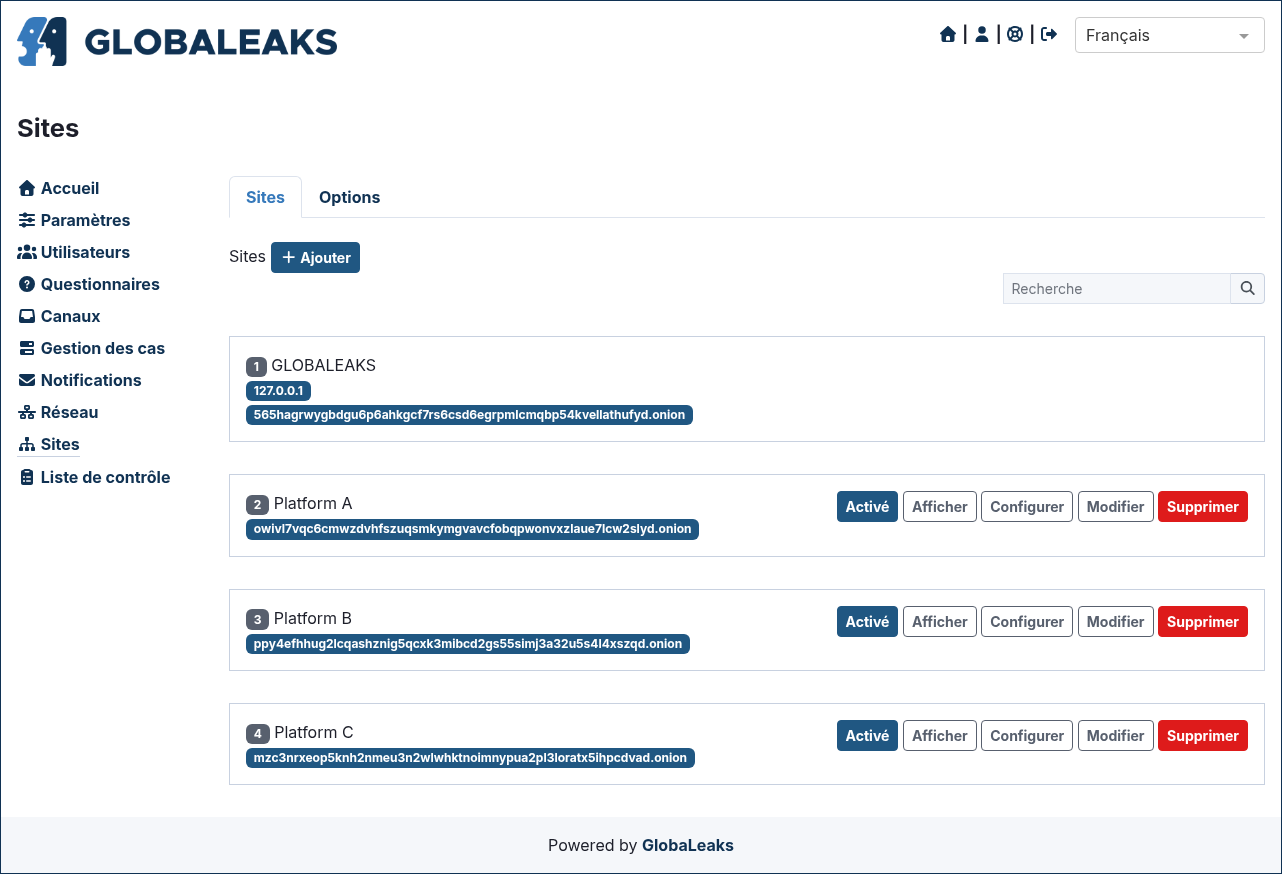
Task: Focus the Recherche search field
Action: click(x=1116, y=288)
